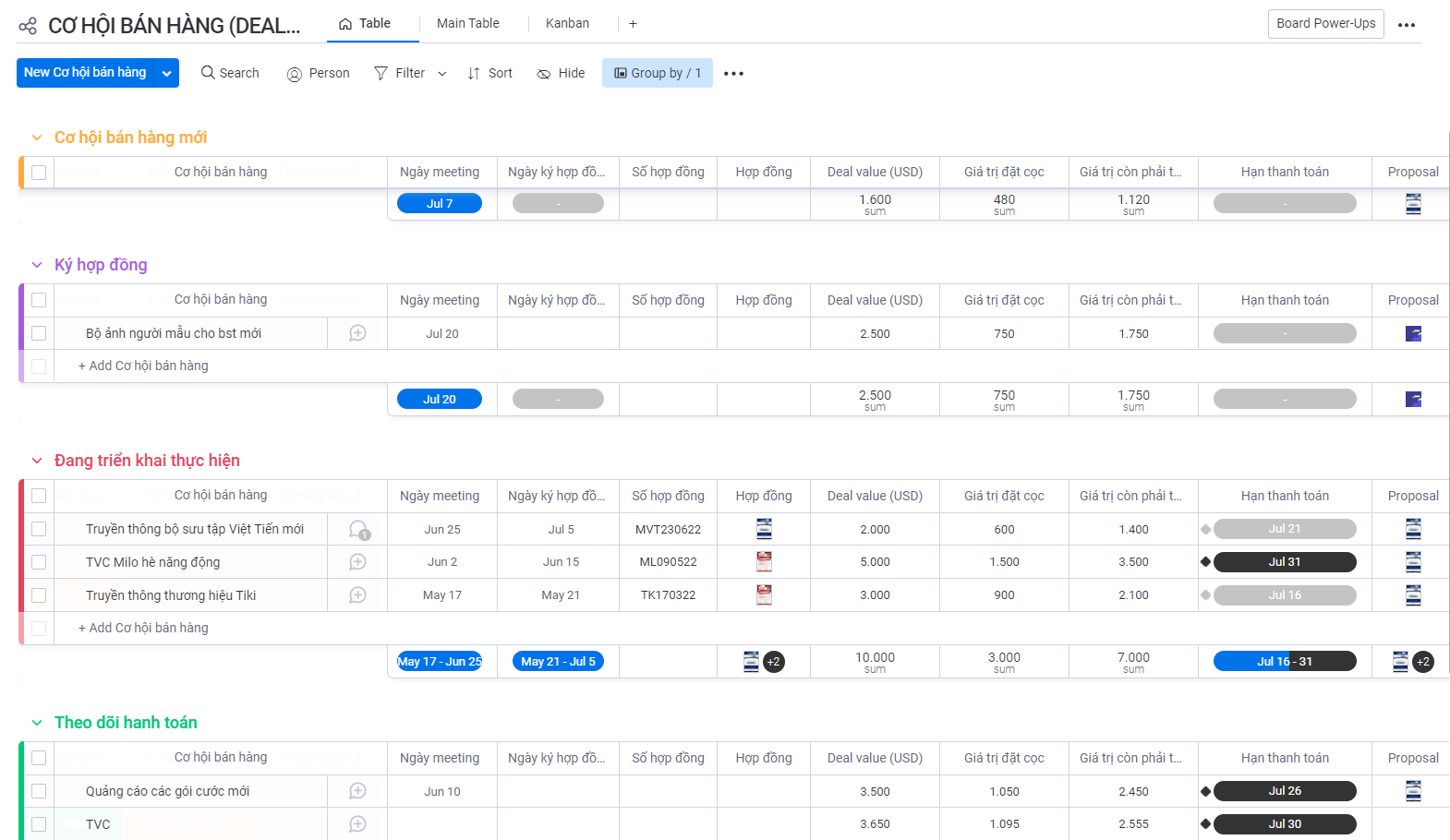Check select-all box in Ký hợp đồng group header

[x=39, y=300]
